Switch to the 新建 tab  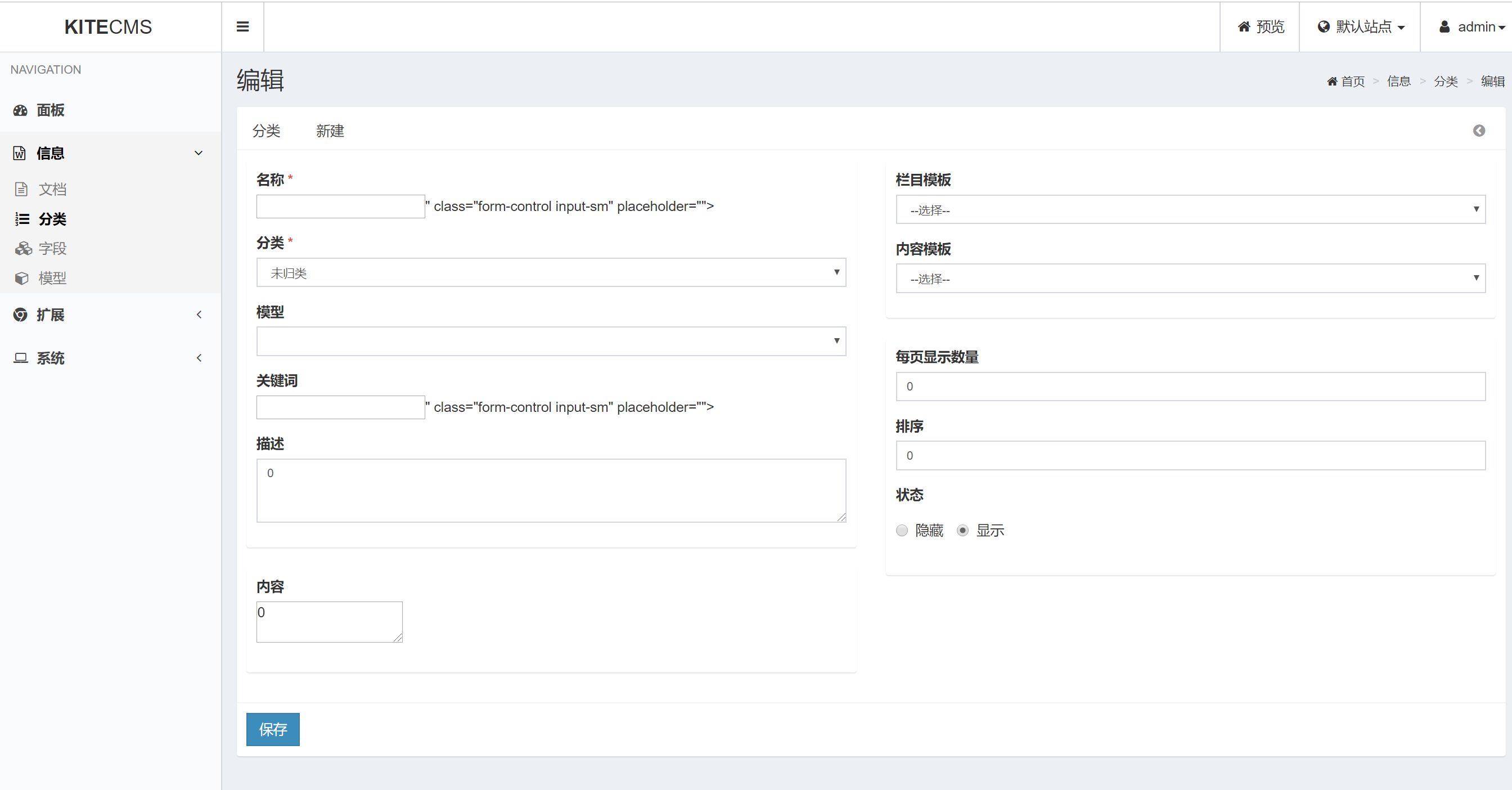pyautogui.click(x=330, y=131)
